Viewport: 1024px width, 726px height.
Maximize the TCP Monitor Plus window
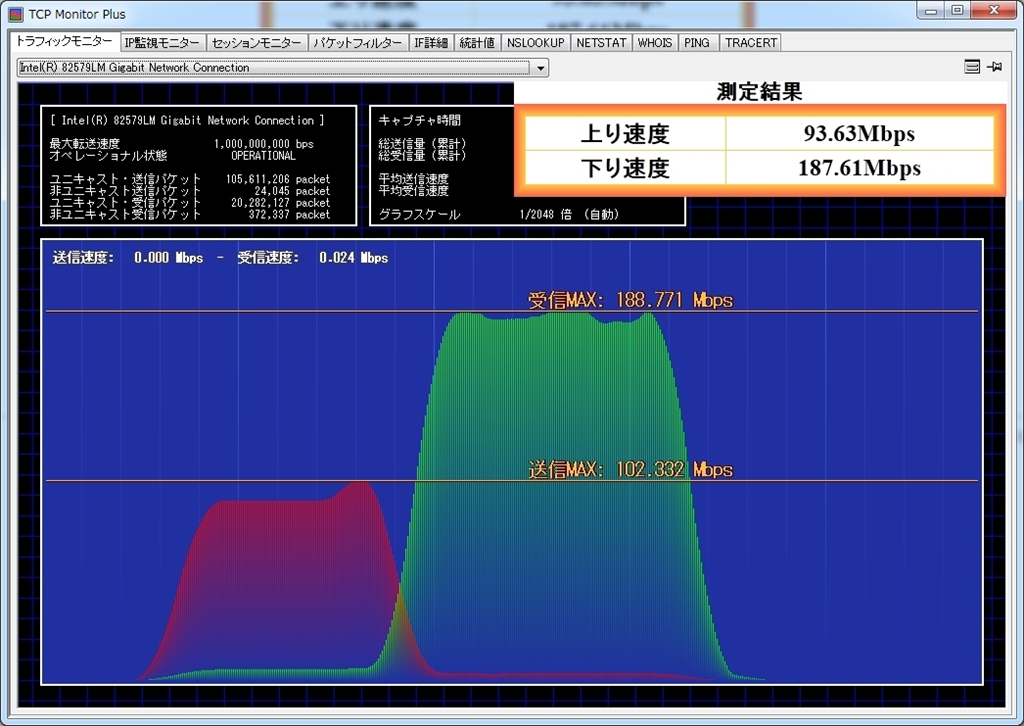coord(957,11)
